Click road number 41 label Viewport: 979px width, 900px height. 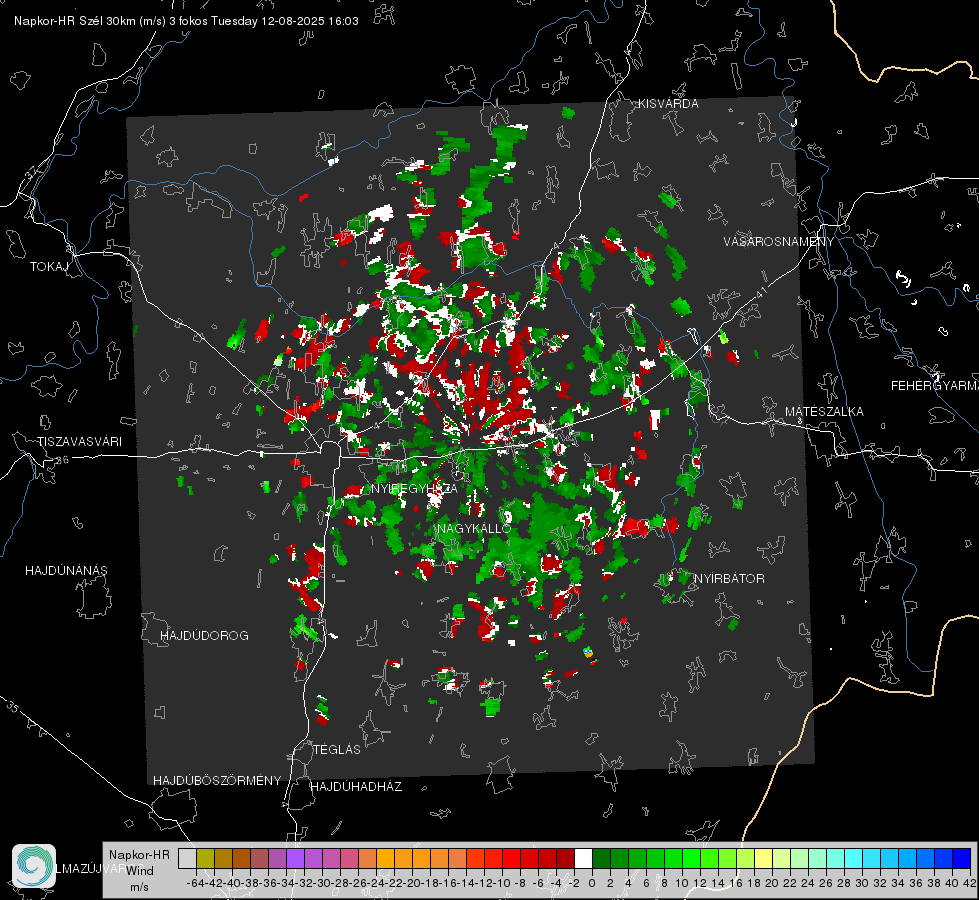pyautogui.click(x=761, y=290)
